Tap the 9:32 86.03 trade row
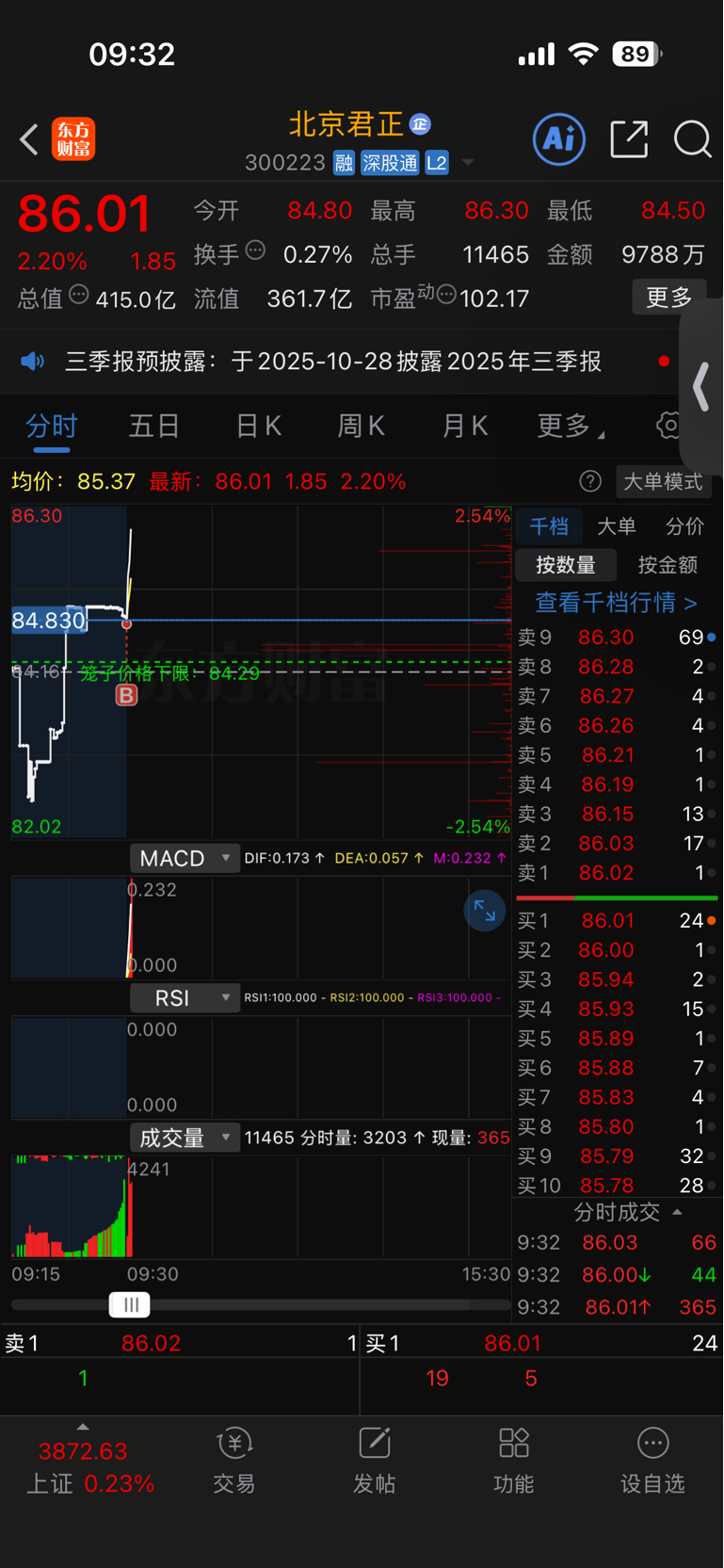Viewport: 724px width, 1568px height. pos(617,1243)
